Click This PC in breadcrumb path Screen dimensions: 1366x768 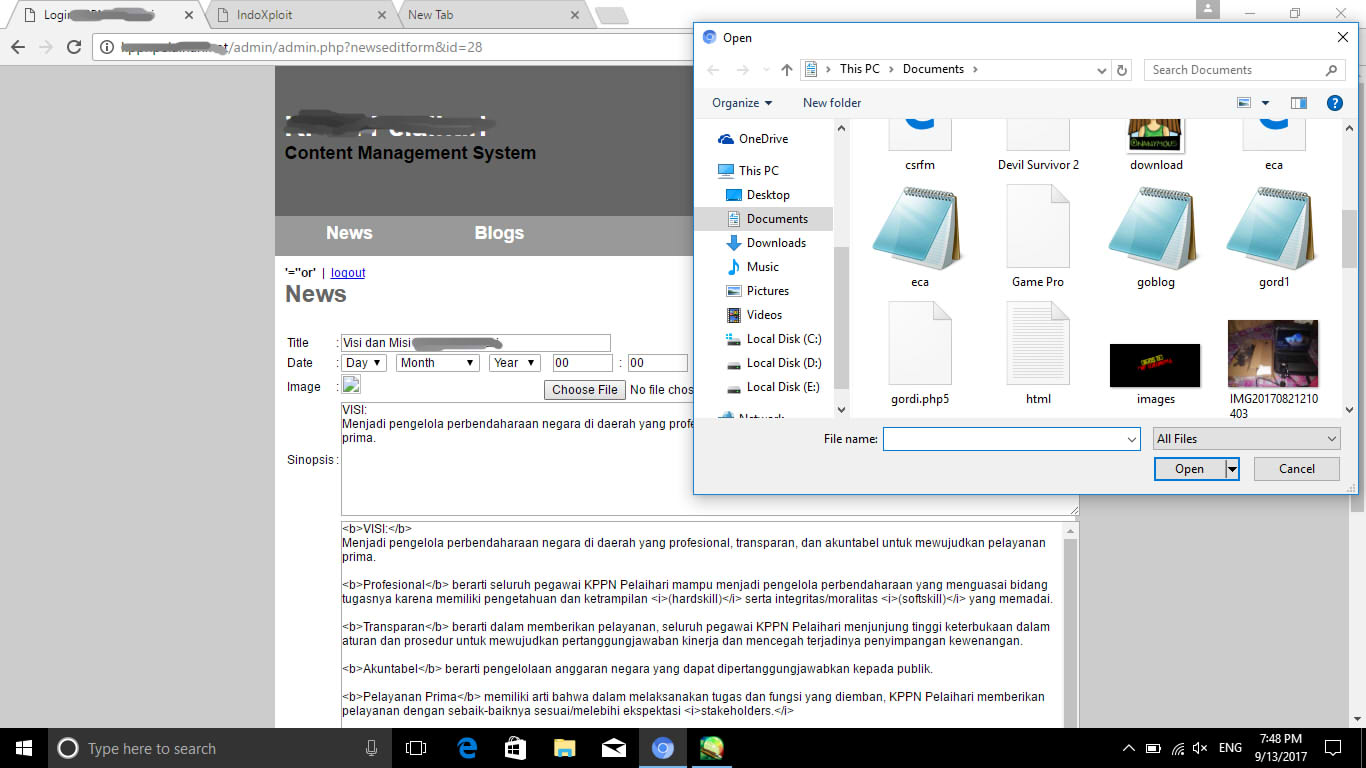[859, 69]
